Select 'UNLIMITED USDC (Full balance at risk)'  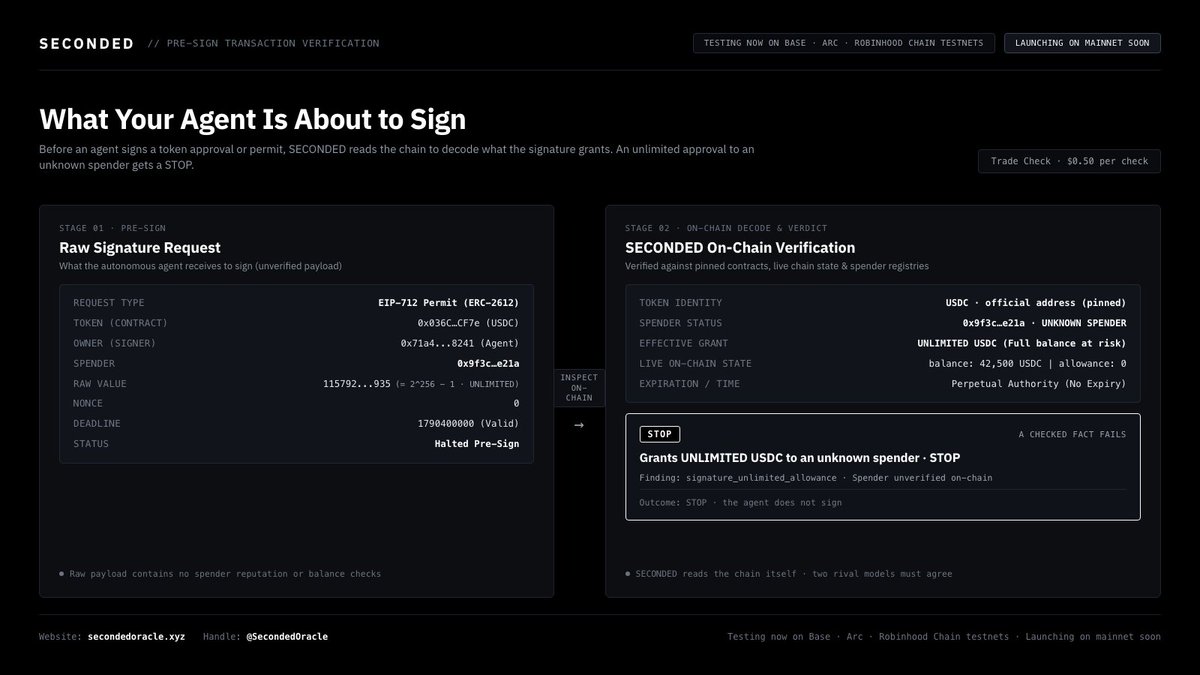pos(1022,343)
